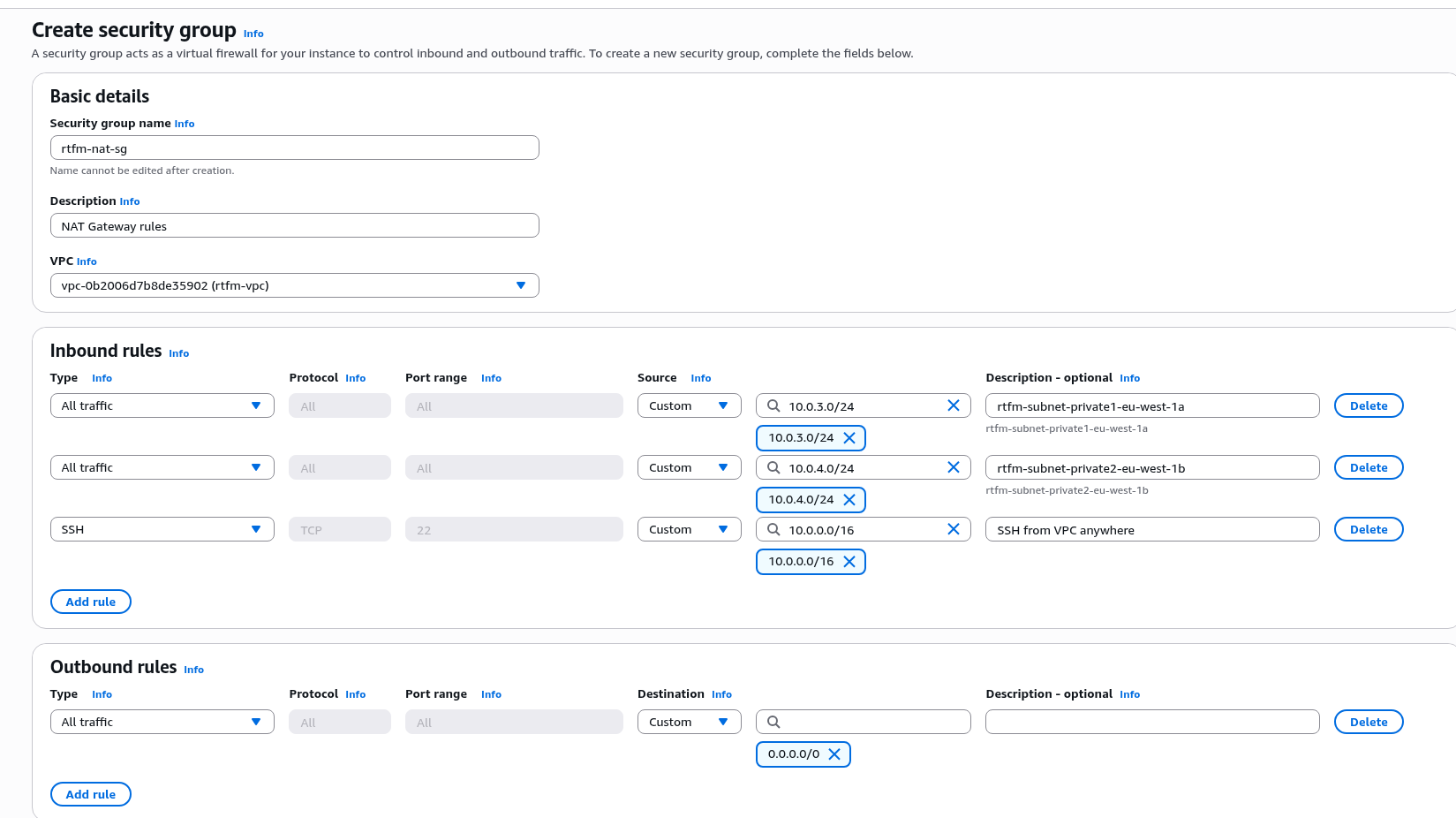Open outbound rule All traffic type dropdown
The width and height of the screenshot is (1456, 818).
(162, 723)
